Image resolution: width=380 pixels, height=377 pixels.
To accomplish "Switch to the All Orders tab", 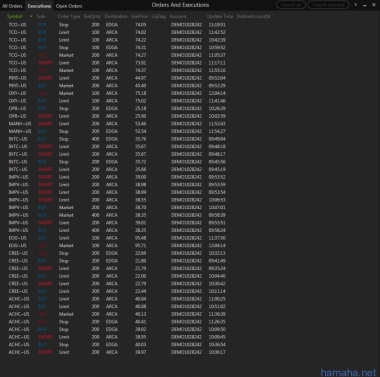I will [x=12, y=6].
